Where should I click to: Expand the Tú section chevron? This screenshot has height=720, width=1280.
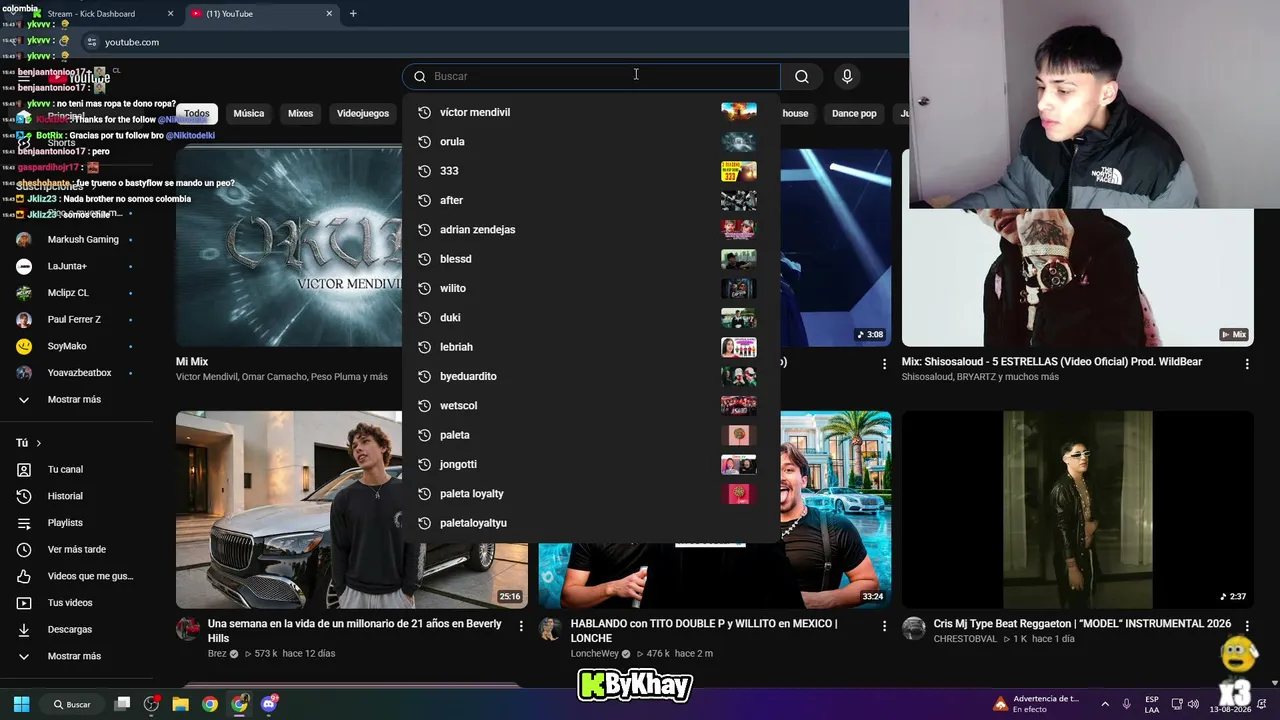(x=39, y=443)
